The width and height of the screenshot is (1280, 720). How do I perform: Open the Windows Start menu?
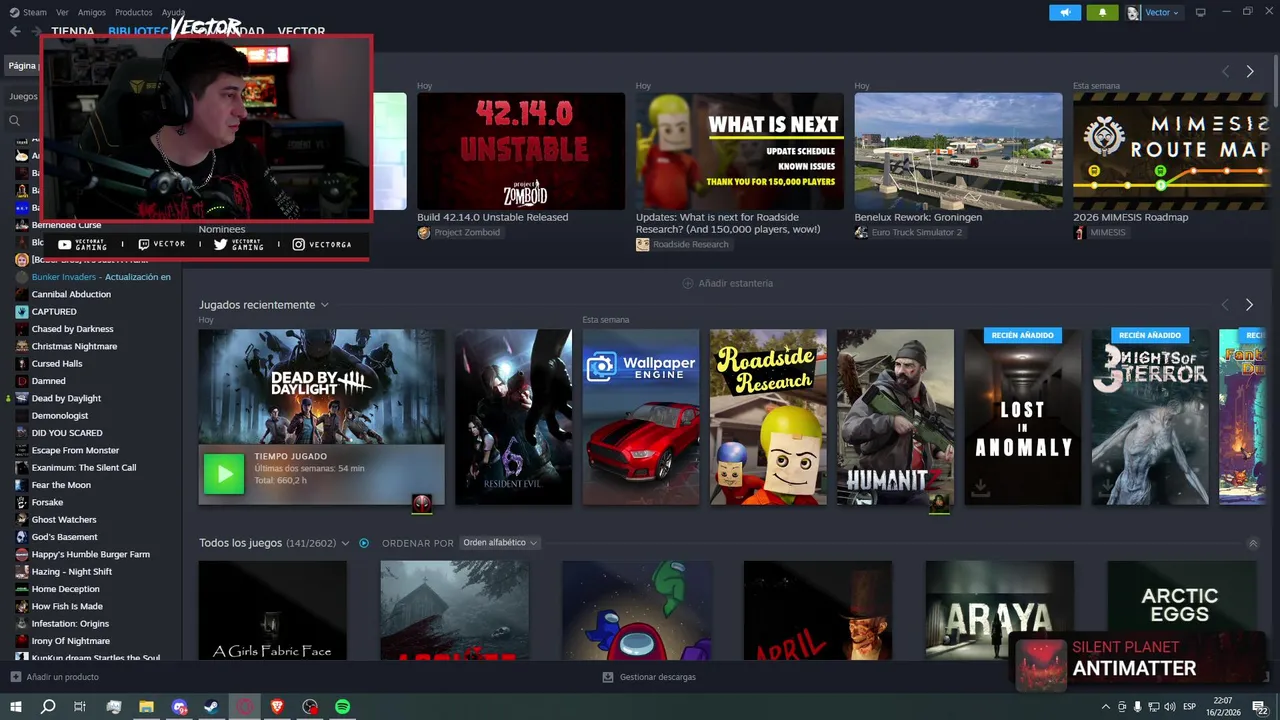15,706
